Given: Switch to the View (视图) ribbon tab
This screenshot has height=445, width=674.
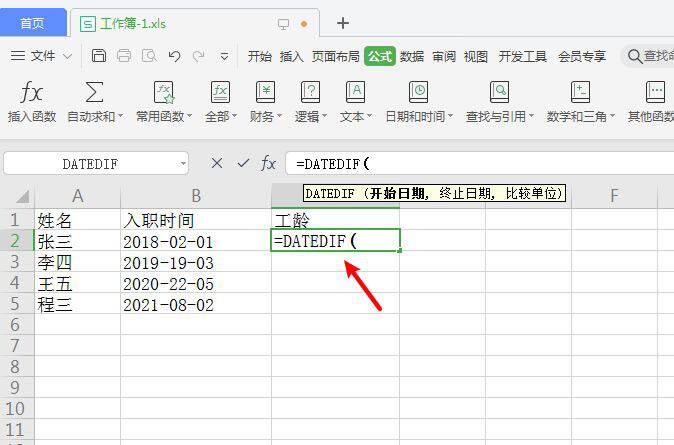Looking at the screenshot, I should [x=475, y=56].
